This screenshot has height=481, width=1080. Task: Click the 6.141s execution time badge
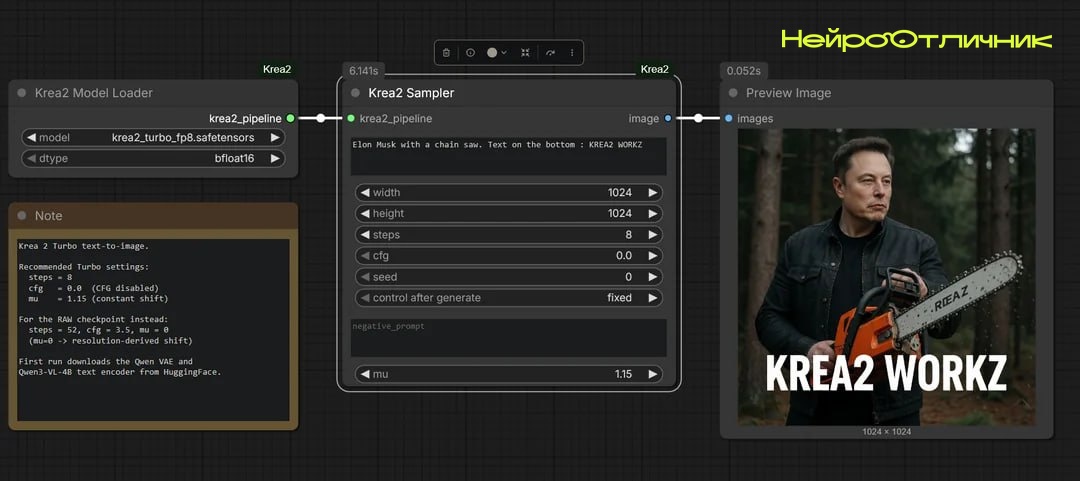click(364, 71)
